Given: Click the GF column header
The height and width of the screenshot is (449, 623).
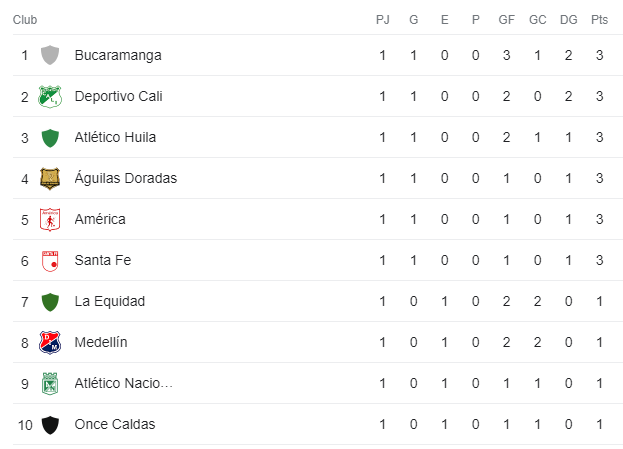Looking at the screenshot, I should click(507, 19).
